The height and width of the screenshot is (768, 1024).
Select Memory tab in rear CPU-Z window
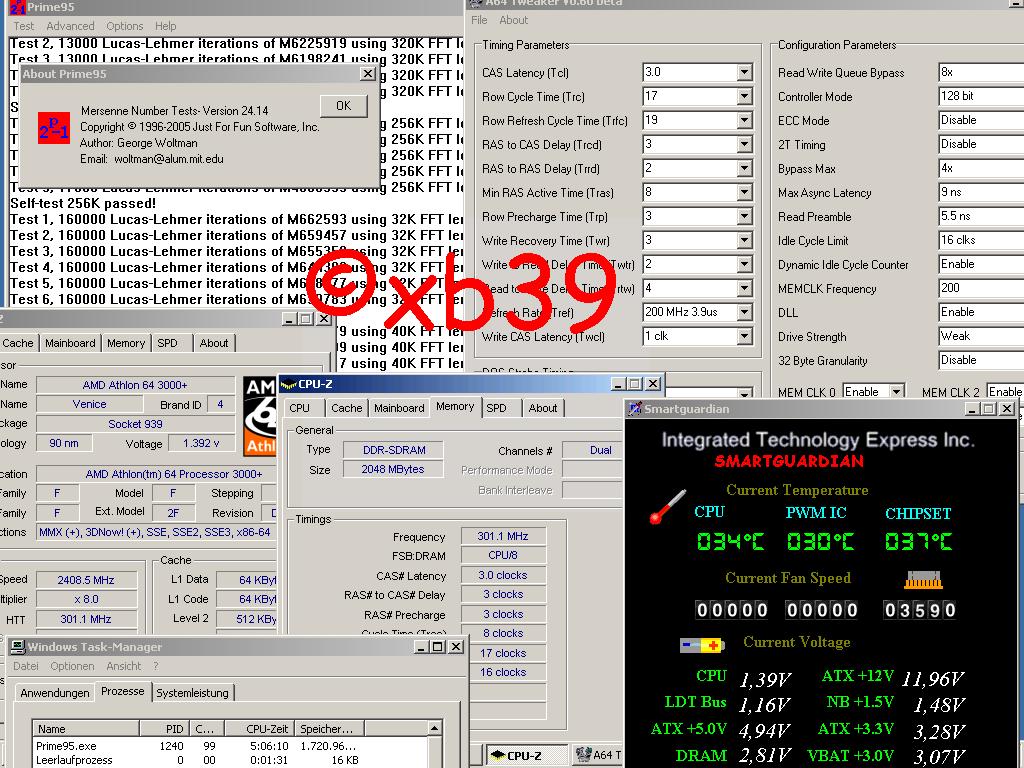[126, 343]
